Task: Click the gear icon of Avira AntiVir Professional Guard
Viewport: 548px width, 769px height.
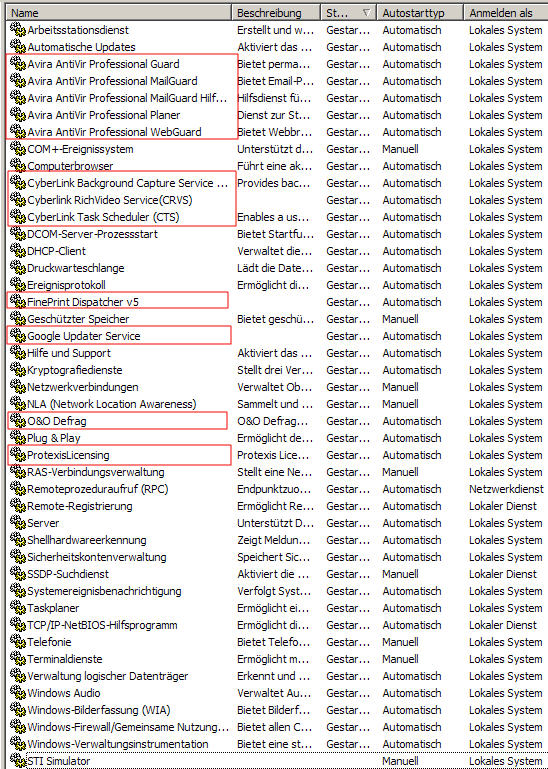Action: pos(18,64)
